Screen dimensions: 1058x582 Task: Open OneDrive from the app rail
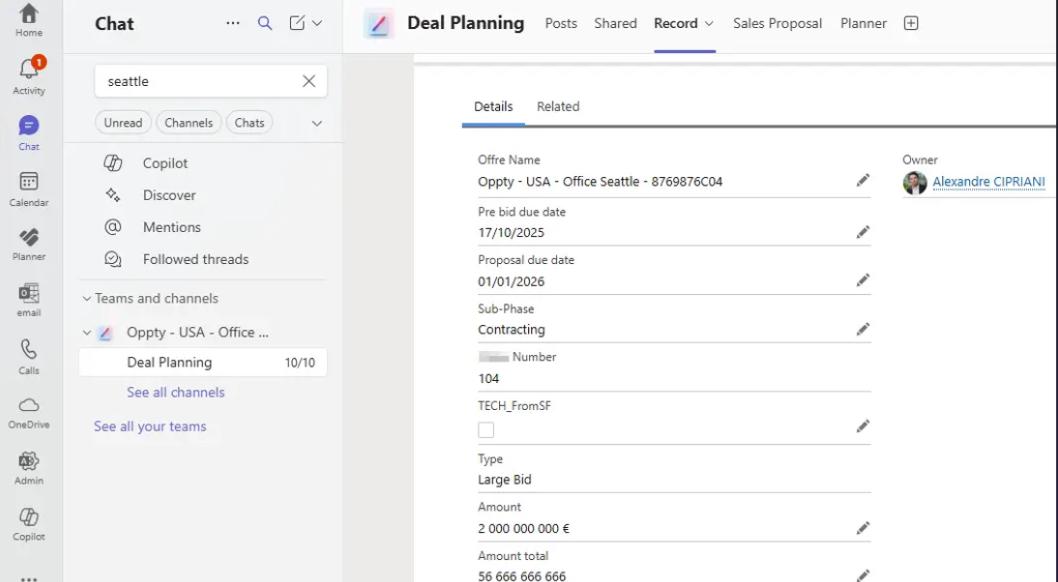[x=29, y=411]
